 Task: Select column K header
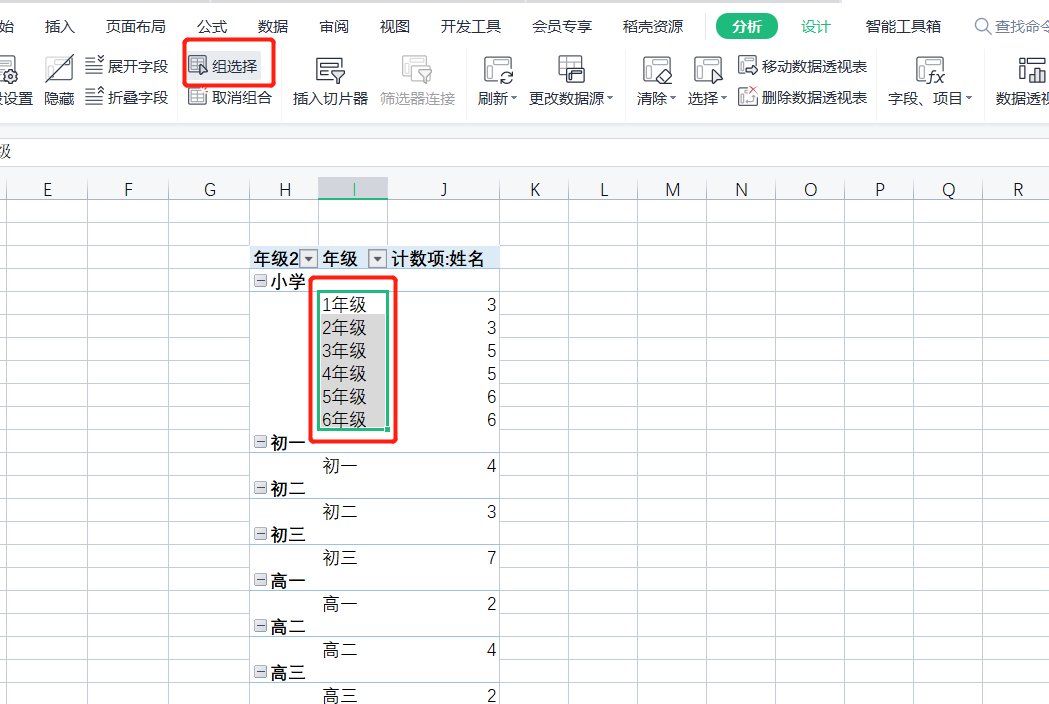(535, 189)
